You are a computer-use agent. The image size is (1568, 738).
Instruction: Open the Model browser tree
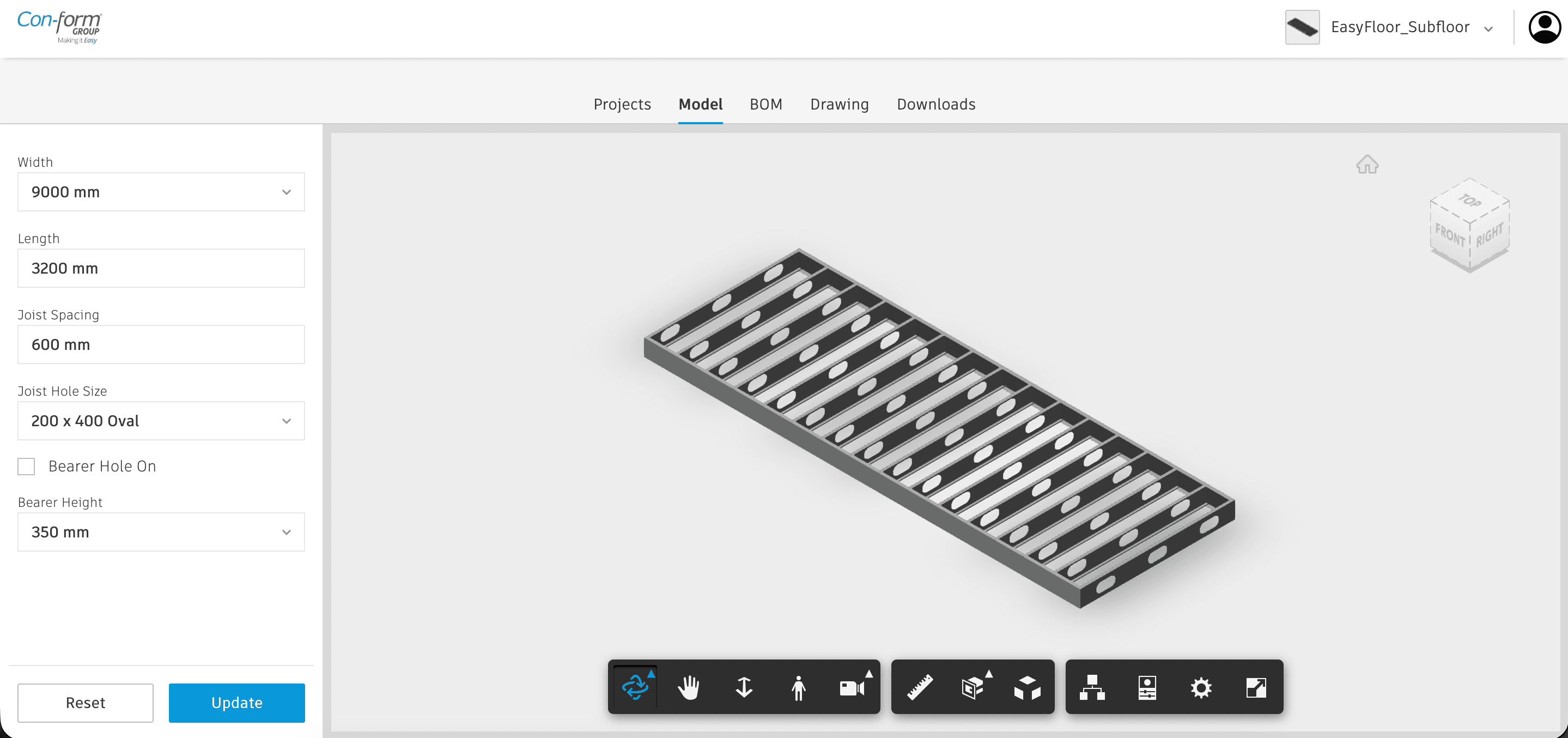1092,687
